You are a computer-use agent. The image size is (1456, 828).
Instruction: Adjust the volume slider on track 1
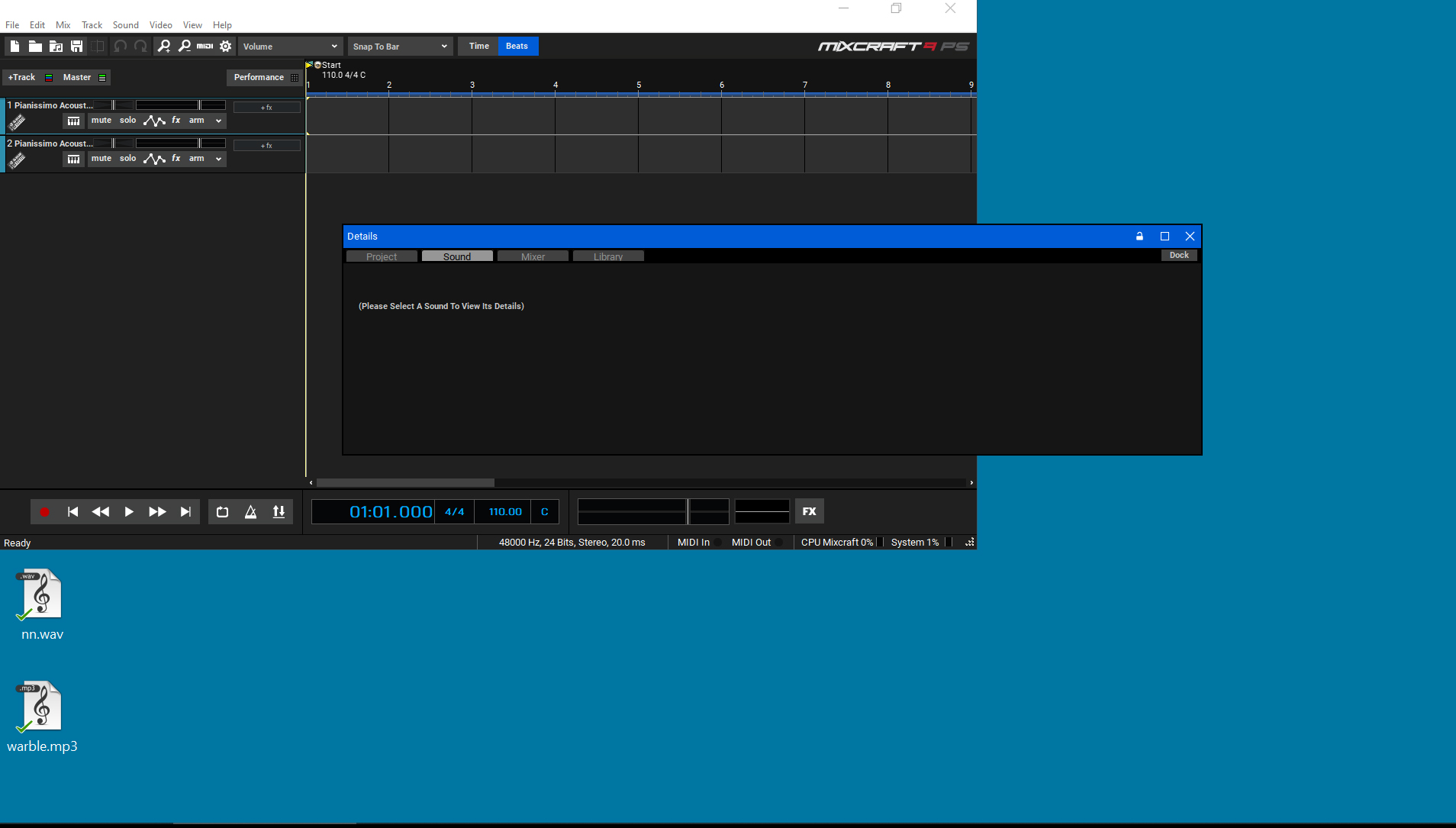pyautogui.click(x=180, y=105)
